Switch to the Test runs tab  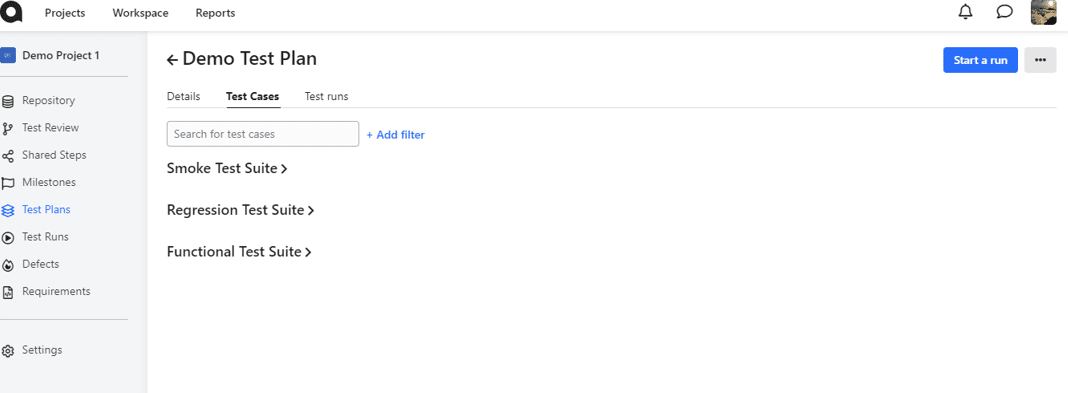point(326,96)
